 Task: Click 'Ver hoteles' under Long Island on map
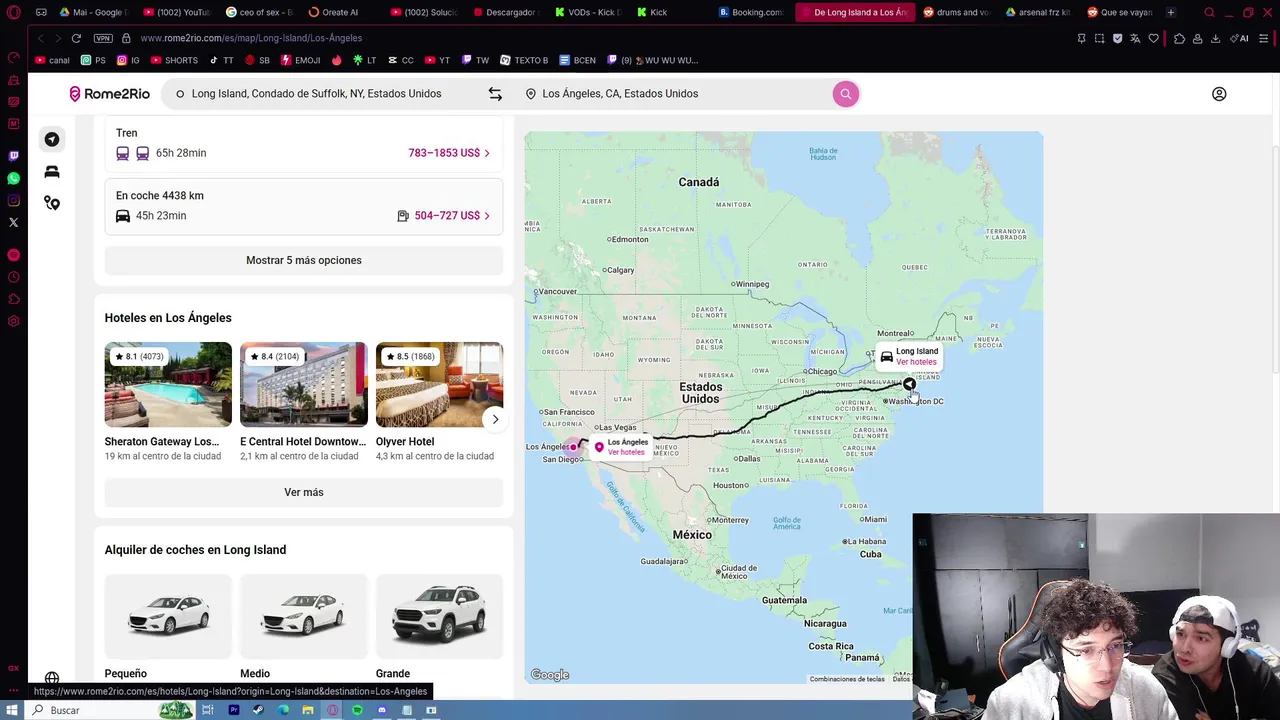pyautogui.click(x=916, y=362)
